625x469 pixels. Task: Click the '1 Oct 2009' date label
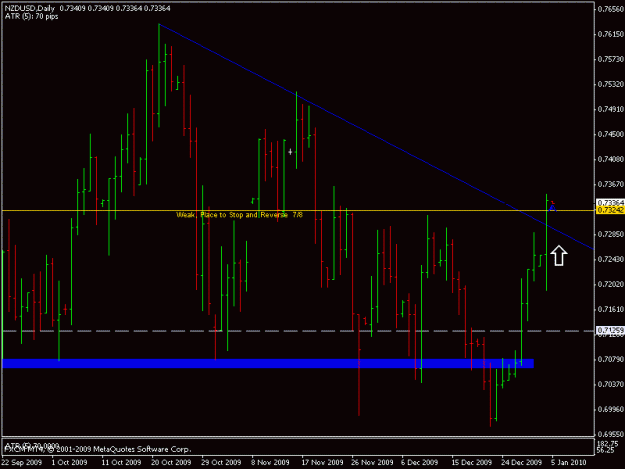coord(69,462)
